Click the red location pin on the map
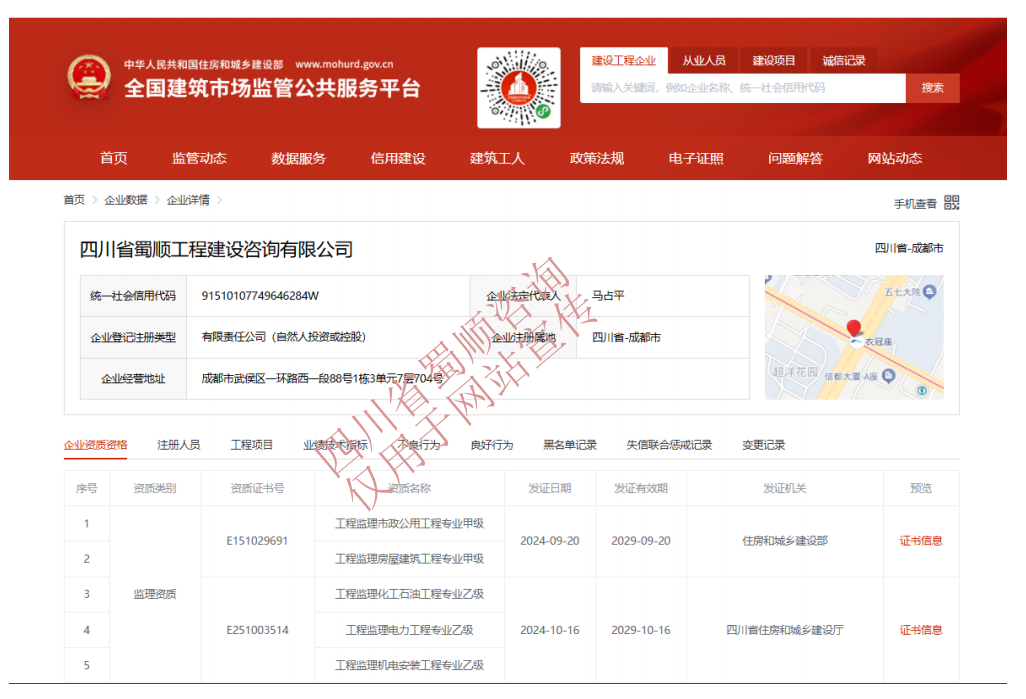 pos(854,329)
